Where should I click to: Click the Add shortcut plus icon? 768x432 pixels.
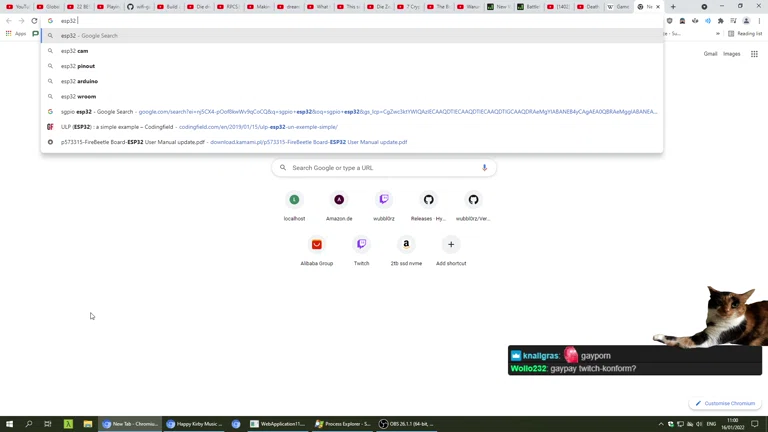pos(451,245)
